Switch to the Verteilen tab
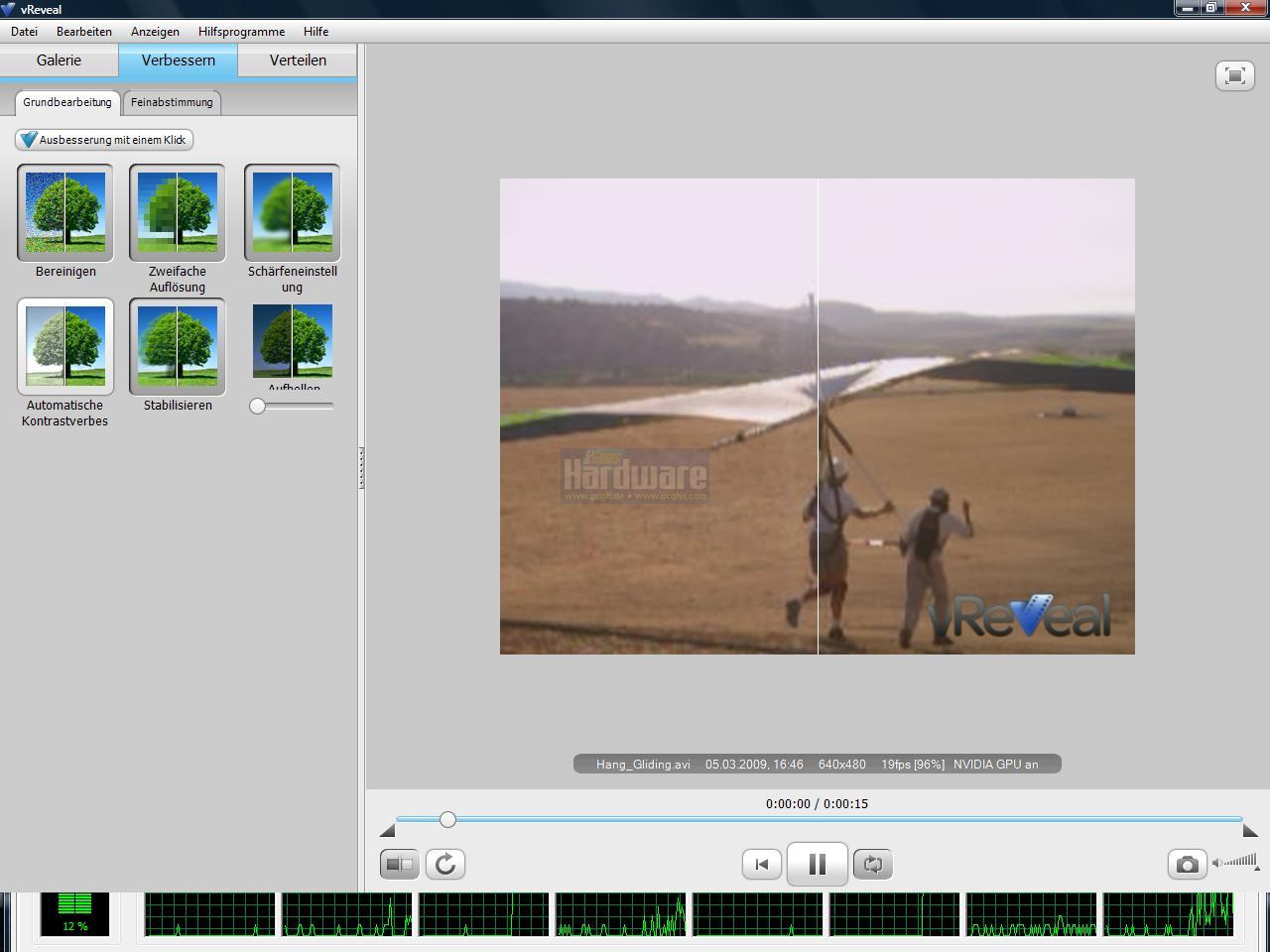Image resolution: width=1270 pixels, height=952 pixels. coord(298,60)
